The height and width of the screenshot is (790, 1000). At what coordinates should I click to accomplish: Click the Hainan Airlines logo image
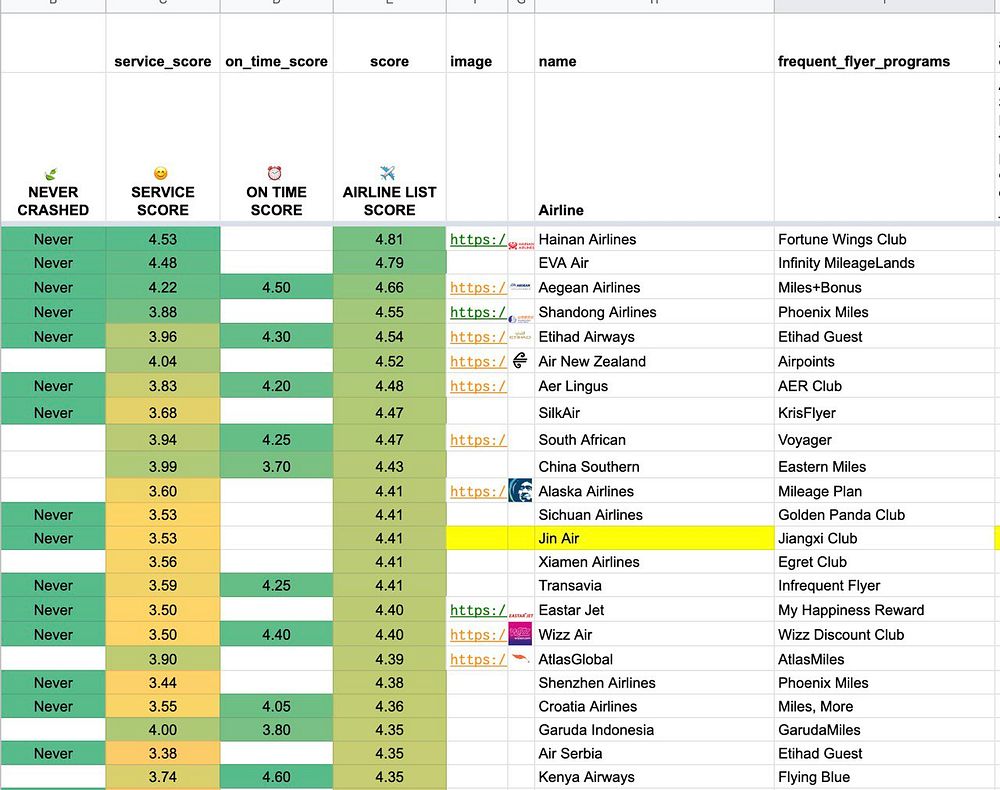[521, 245]
